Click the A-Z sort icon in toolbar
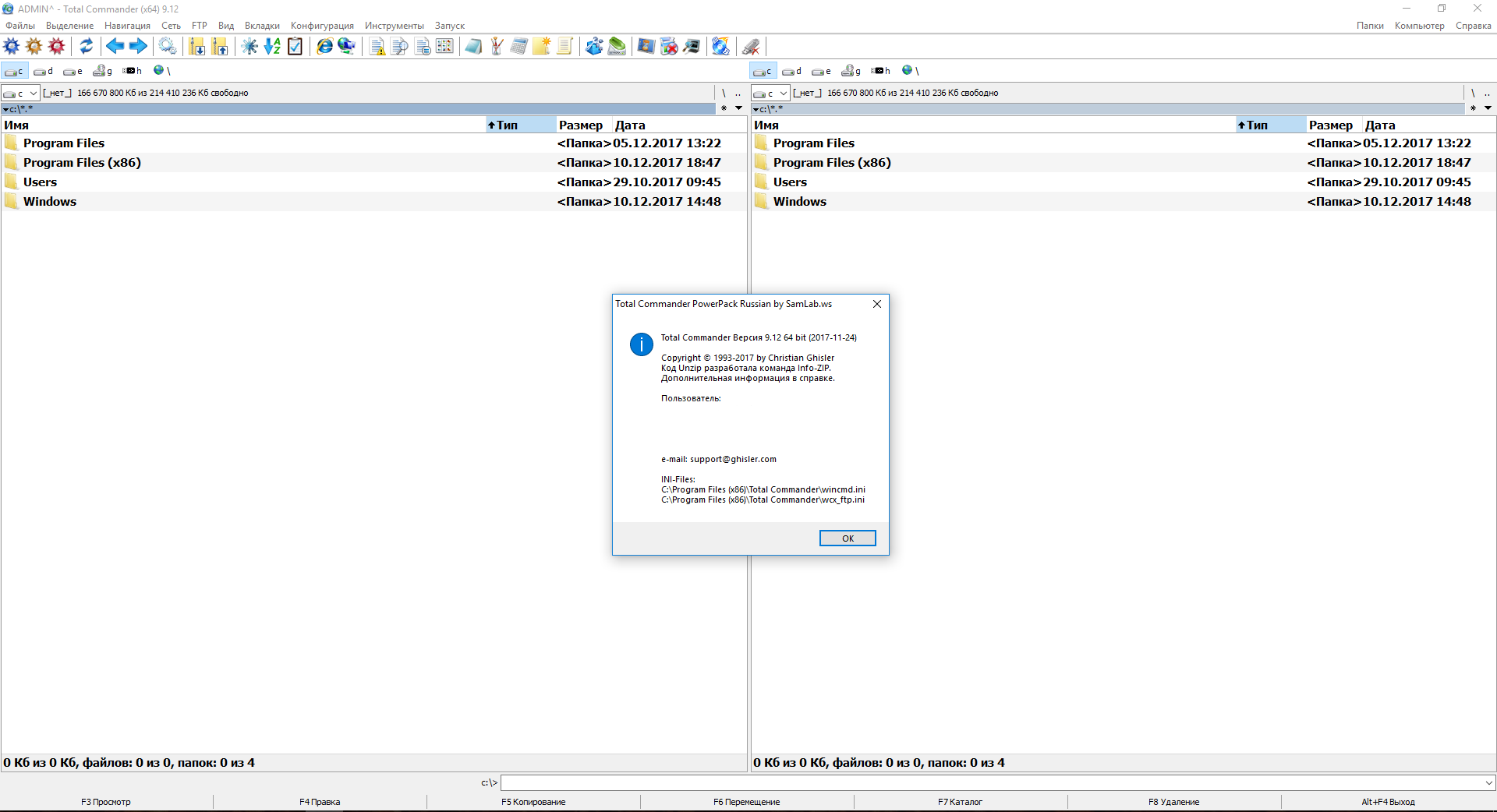The image size is (1497, 812). pos(272,47)
